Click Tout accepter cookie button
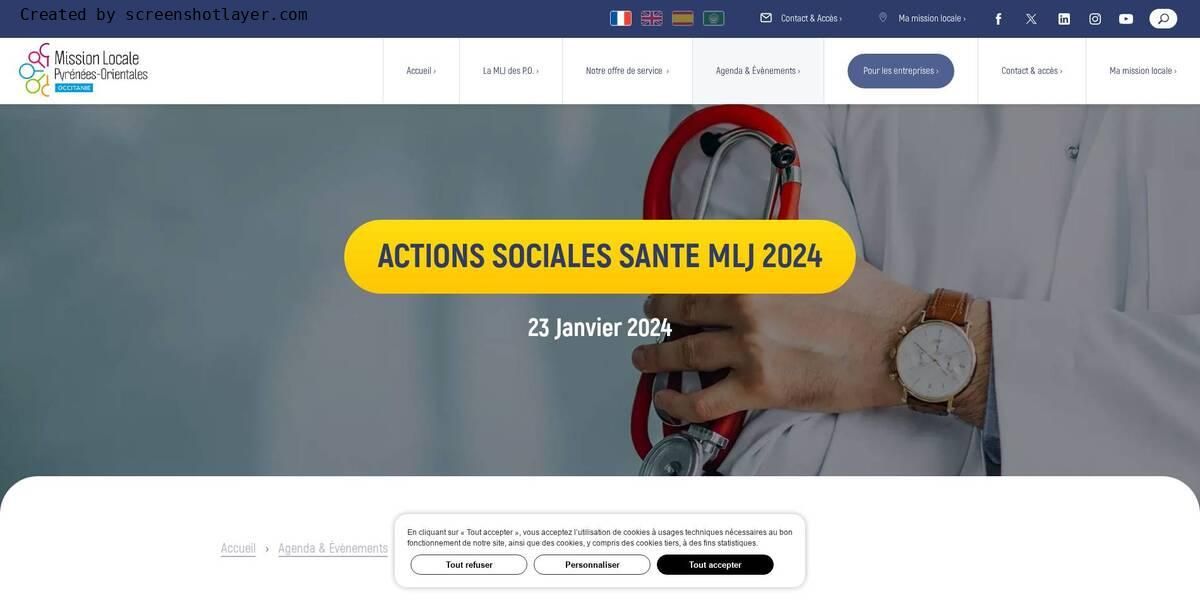The height and width of the screenshot is (600, 1200). [715, 565]
